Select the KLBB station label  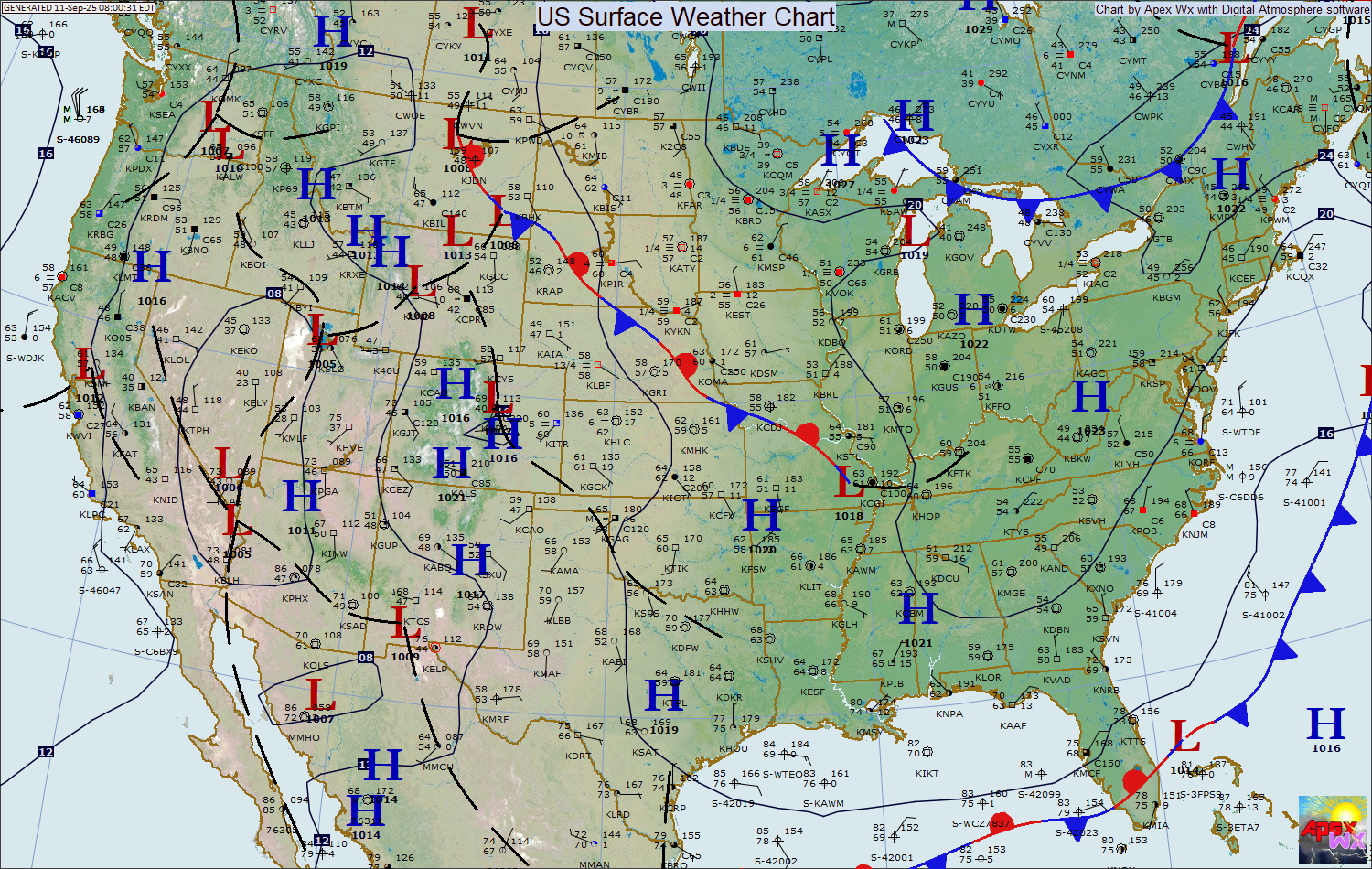click(559, 620)
